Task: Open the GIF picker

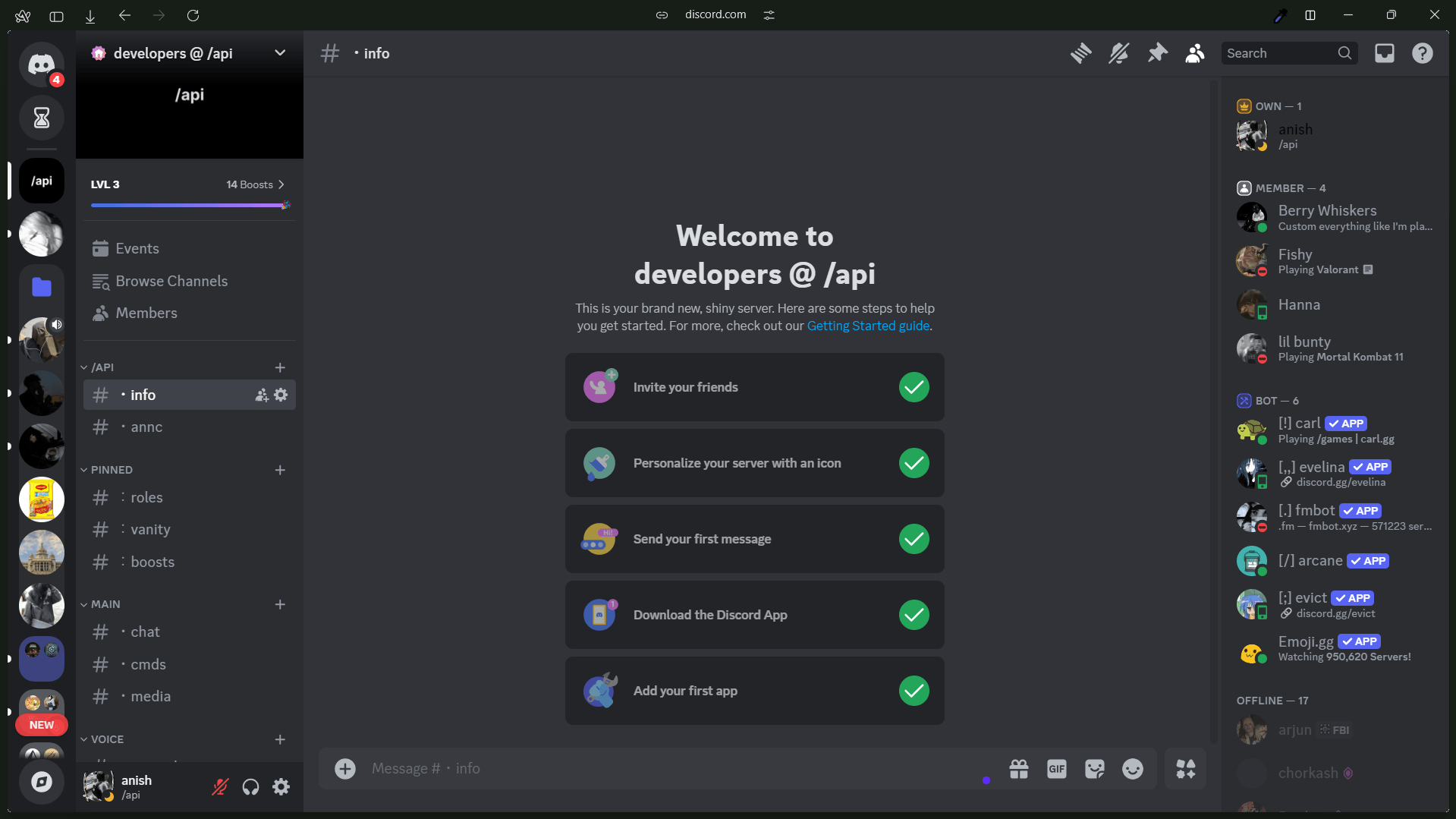Action: click(x=1057, y=769)
